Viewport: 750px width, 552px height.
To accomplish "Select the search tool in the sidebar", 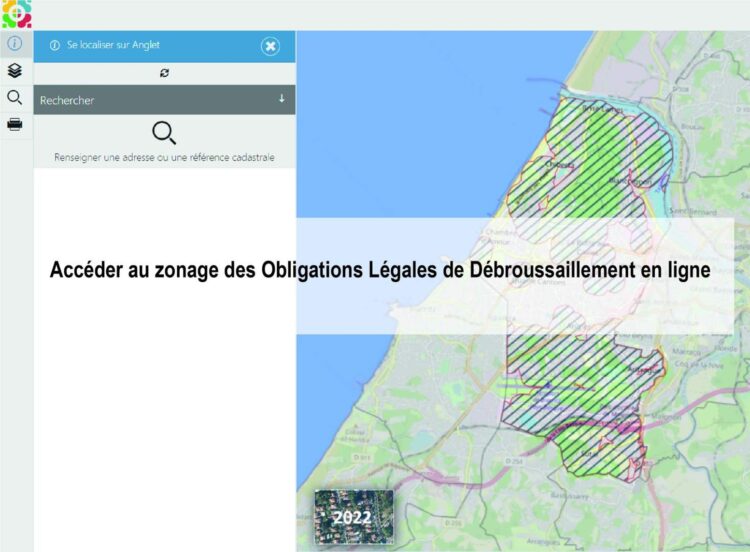I will pos(14,98).
